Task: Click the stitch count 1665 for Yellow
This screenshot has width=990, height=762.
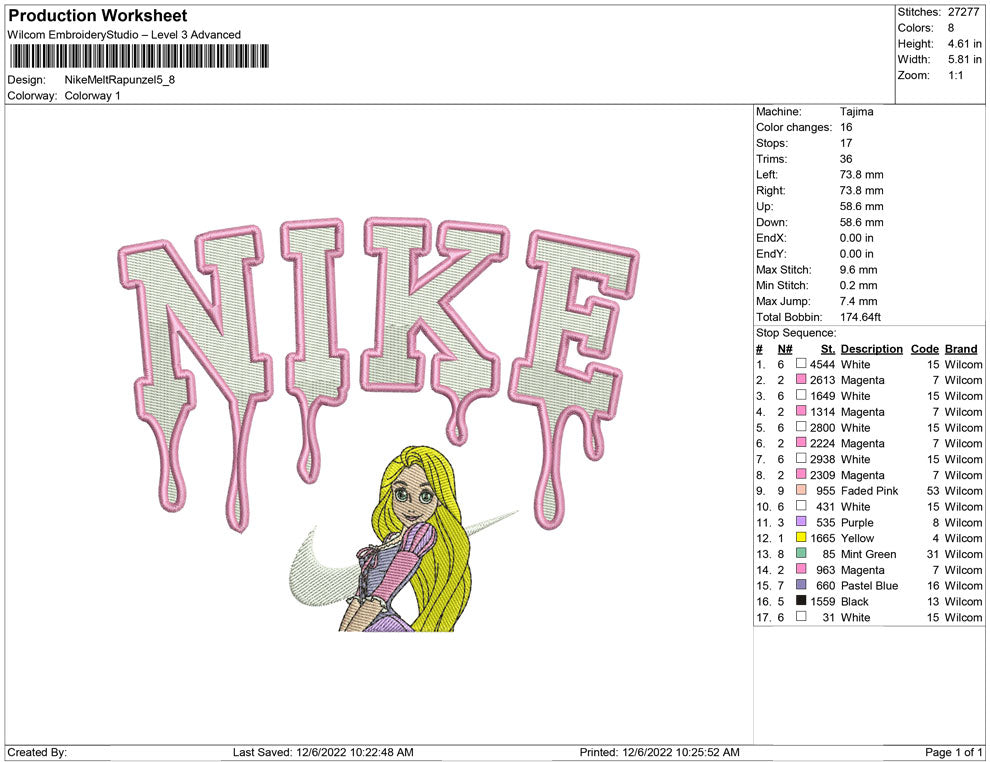Action: click(x=822, y=538)
